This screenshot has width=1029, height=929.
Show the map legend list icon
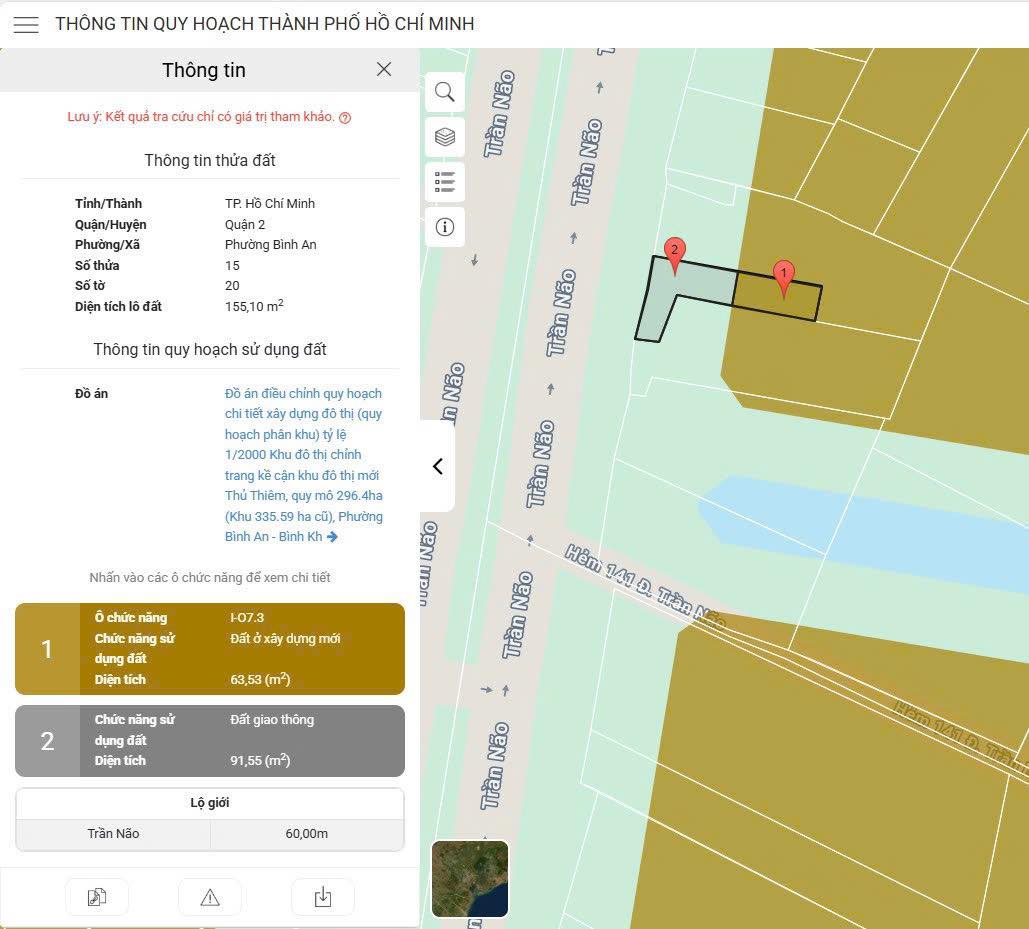(445, 182)
